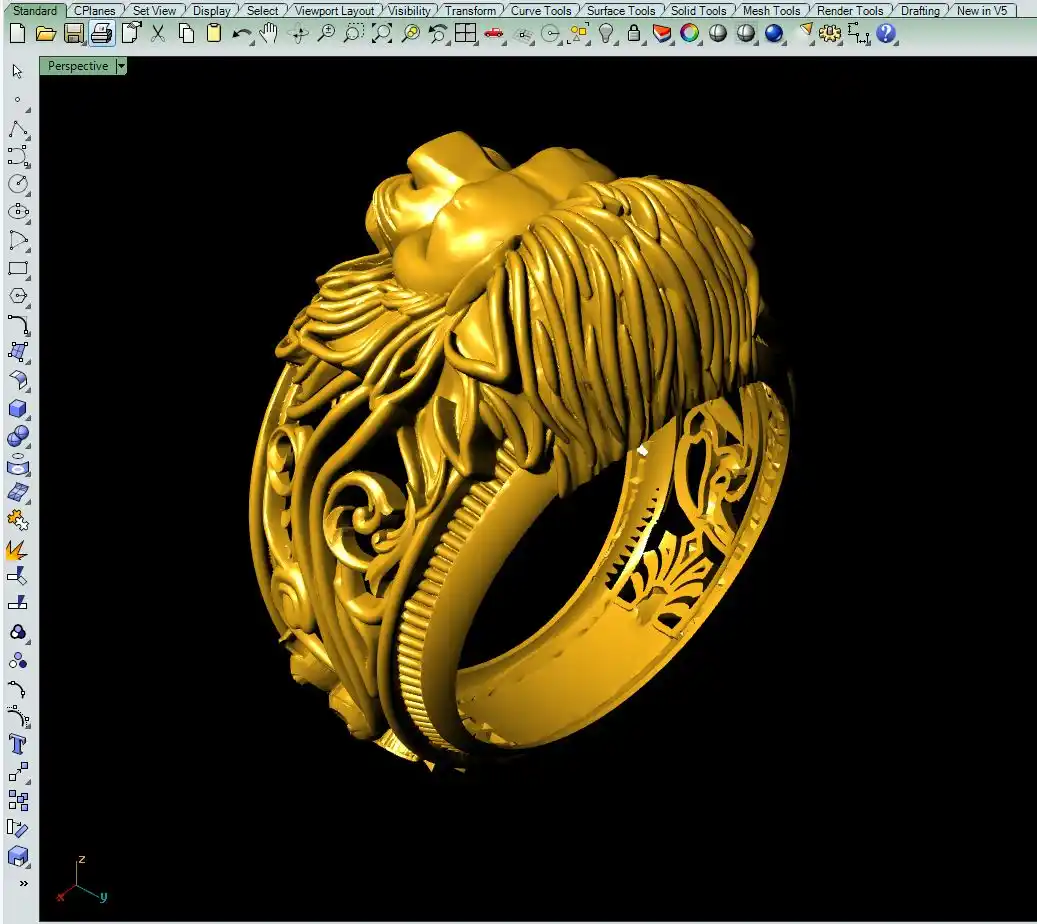Select the Box solid tool
The image size is (1037, 924).
tap(18, 409)
